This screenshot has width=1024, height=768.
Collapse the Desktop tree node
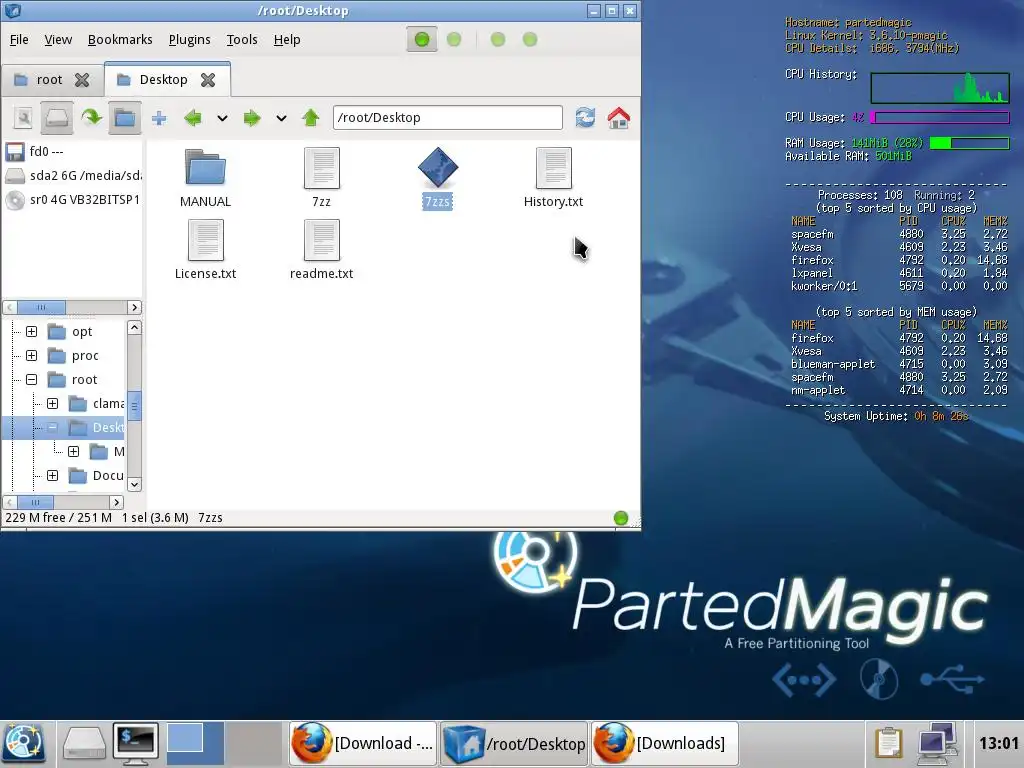[52, 428]
